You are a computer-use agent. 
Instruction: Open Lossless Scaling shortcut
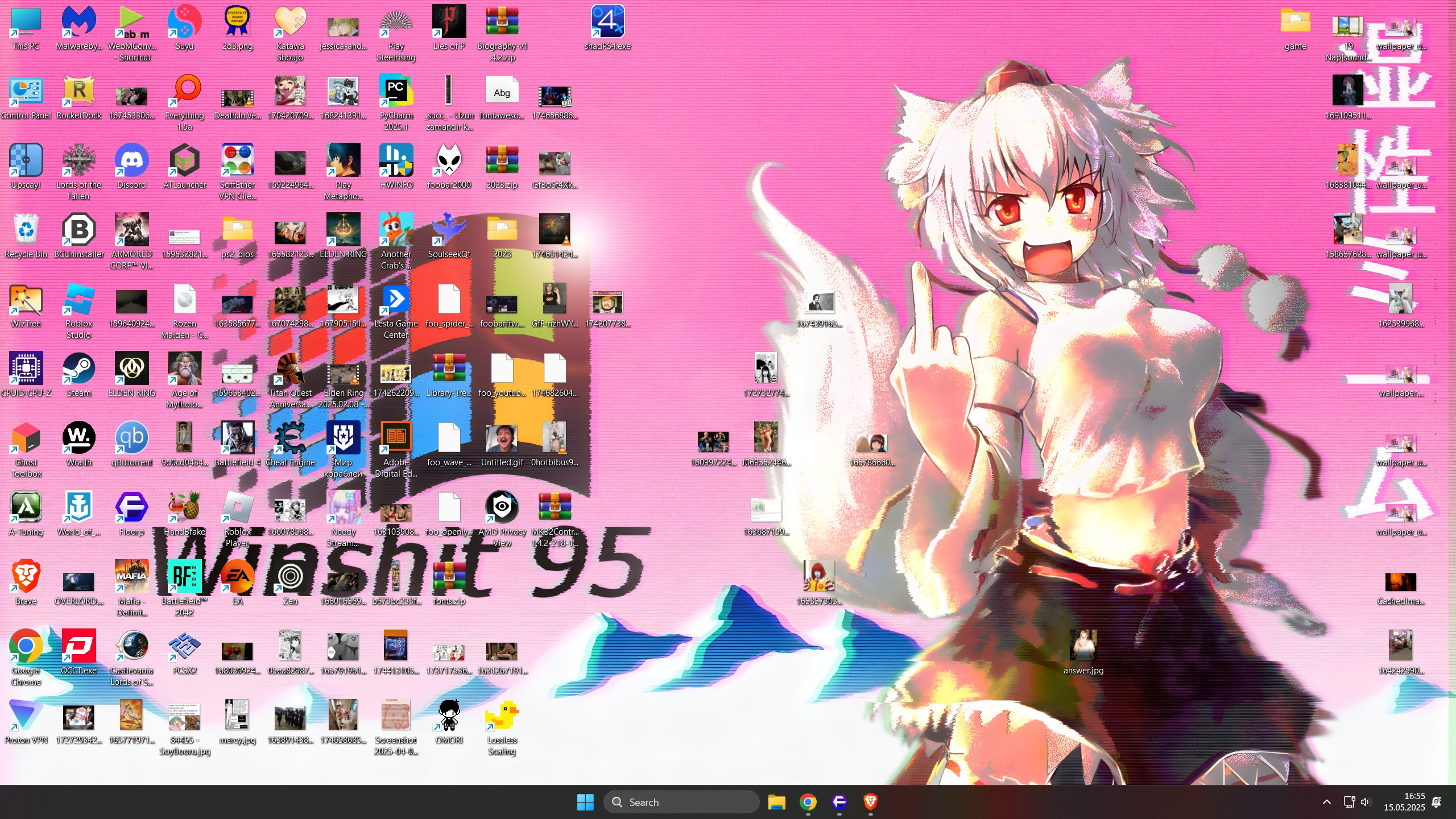point(502,728)
